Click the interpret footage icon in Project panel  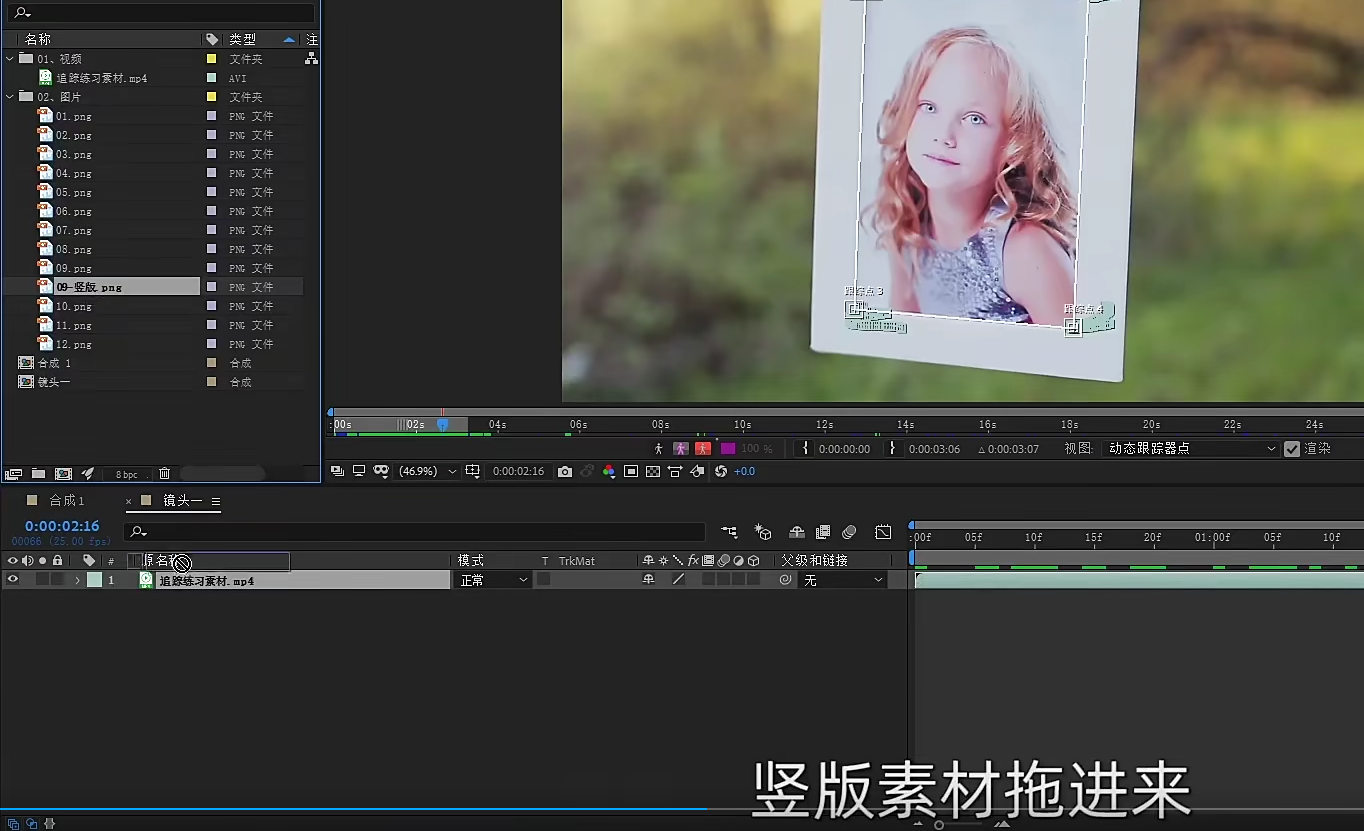point(13,474)
